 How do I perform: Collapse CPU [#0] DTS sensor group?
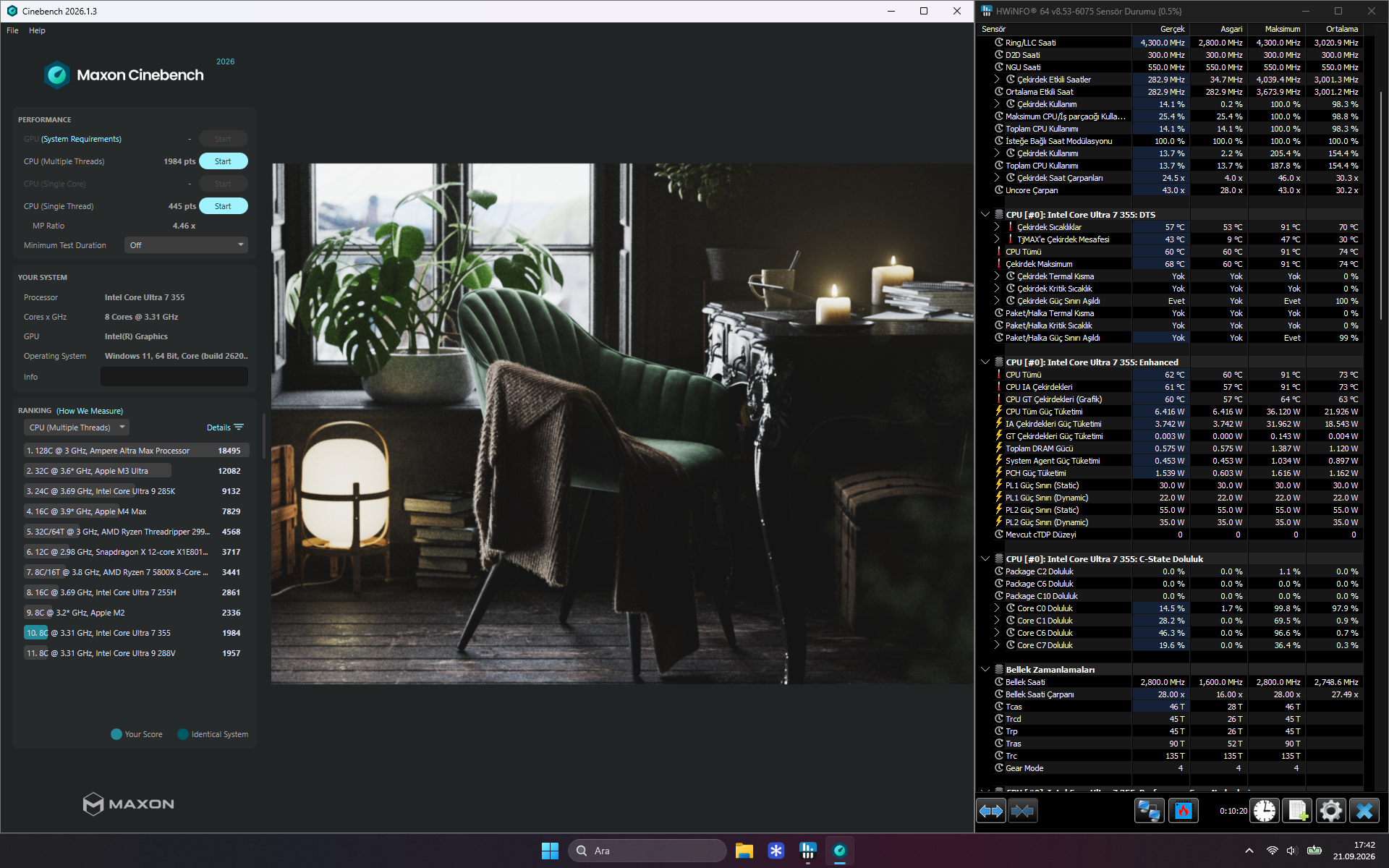point(985,215)
